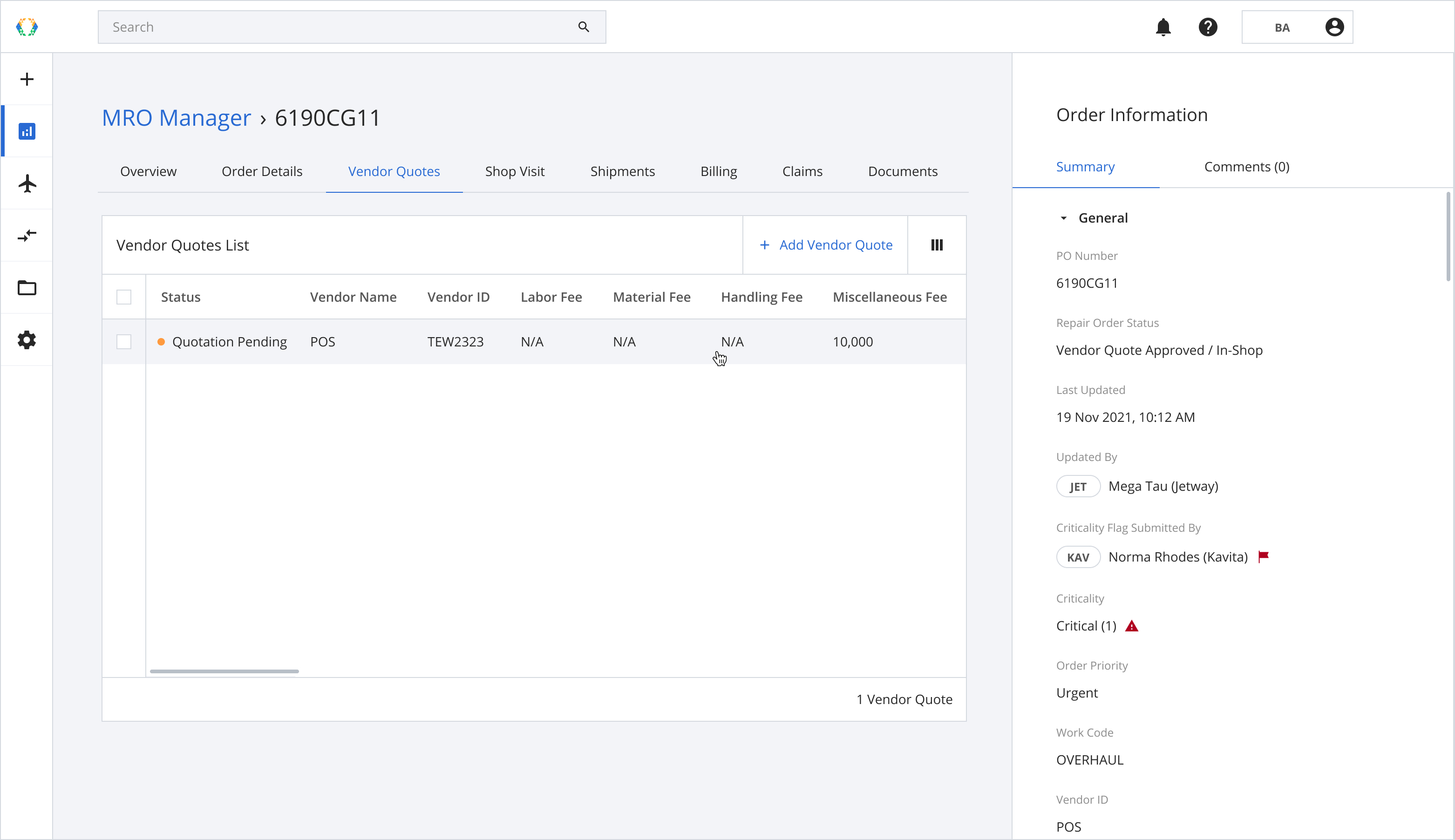Click the 1 Vendor Quote footer text
1455x840 pixels.
coord(904,699)
